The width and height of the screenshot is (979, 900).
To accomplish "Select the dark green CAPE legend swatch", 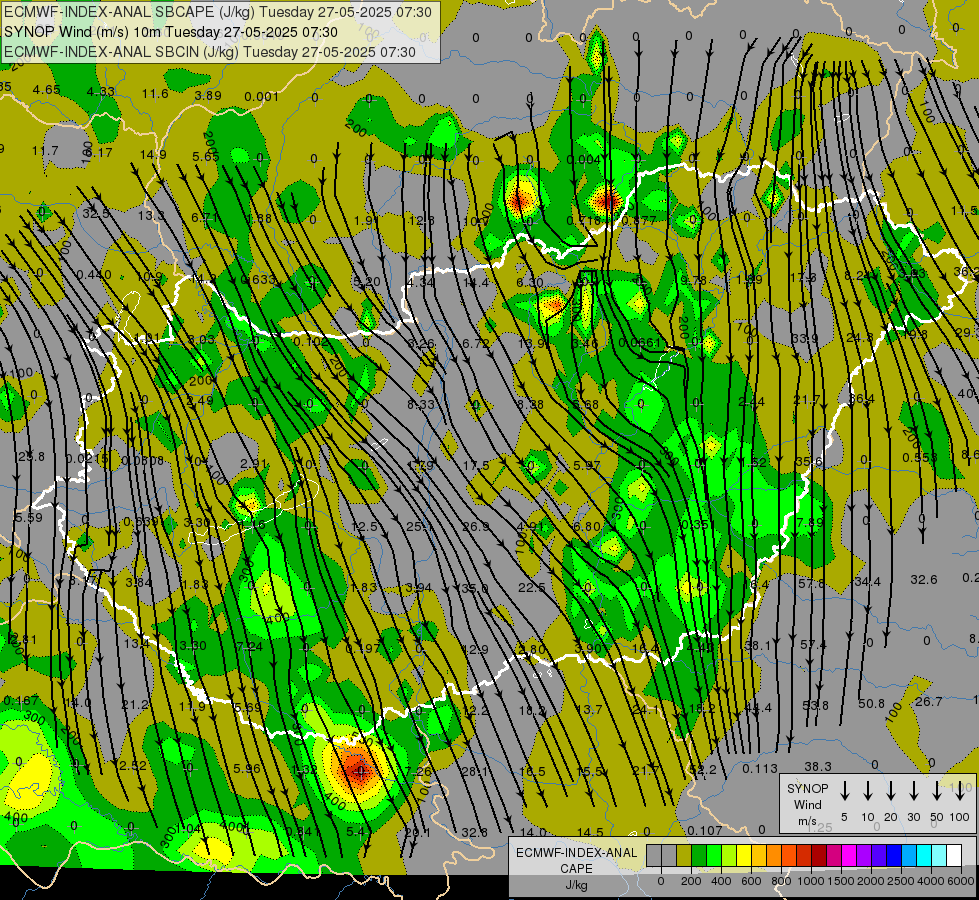I will (699, 855).
